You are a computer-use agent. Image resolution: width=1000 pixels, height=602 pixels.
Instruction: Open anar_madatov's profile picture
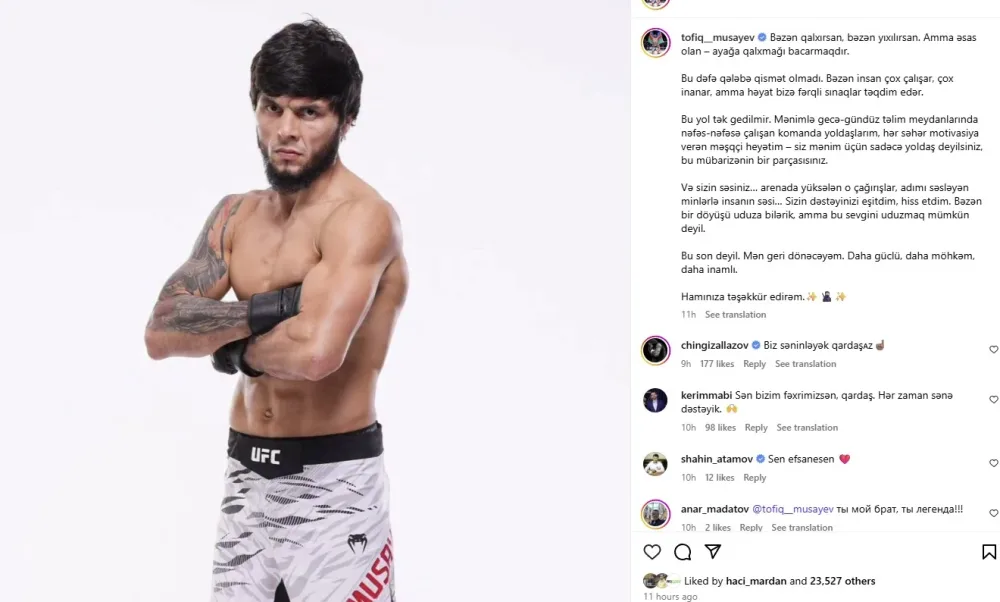click(655, 514)
